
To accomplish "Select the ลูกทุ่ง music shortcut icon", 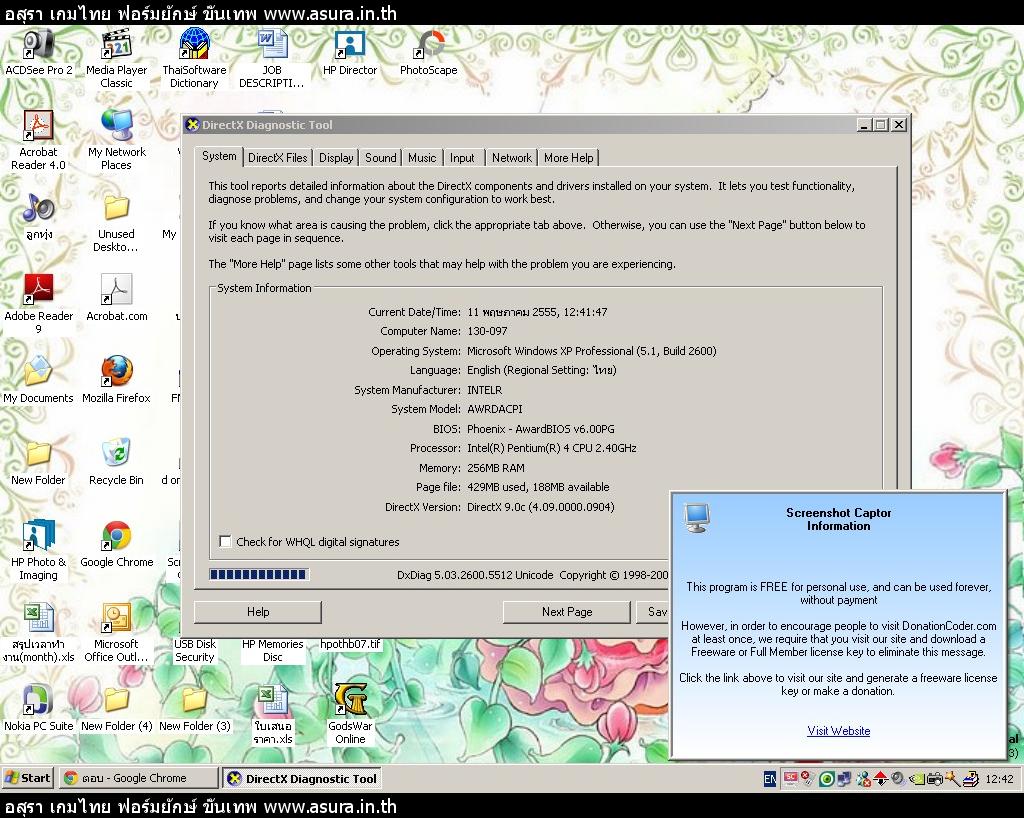I will click(x=39, y=217).
